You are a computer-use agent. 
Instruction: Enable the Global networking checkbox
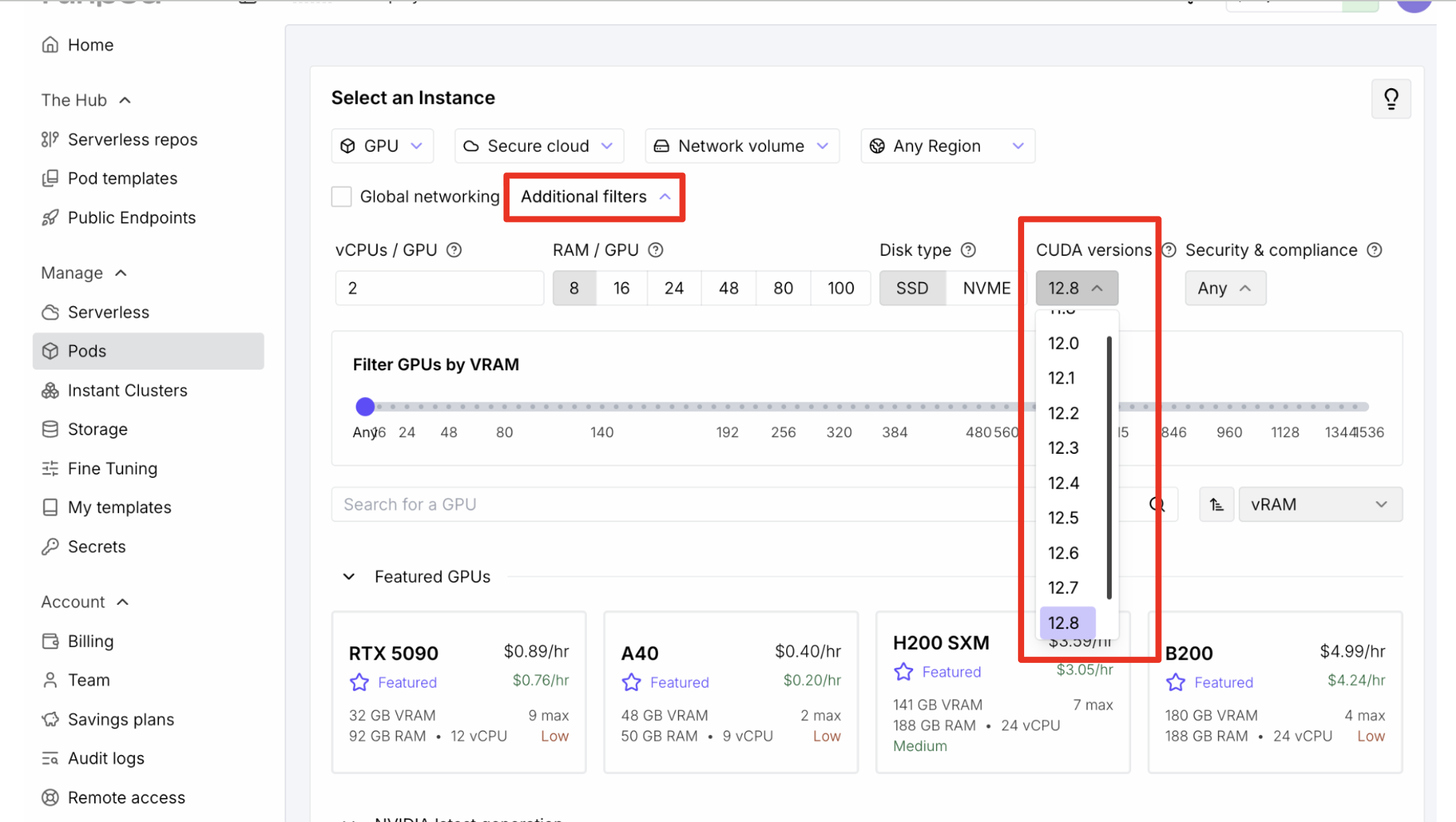[342, 196]
